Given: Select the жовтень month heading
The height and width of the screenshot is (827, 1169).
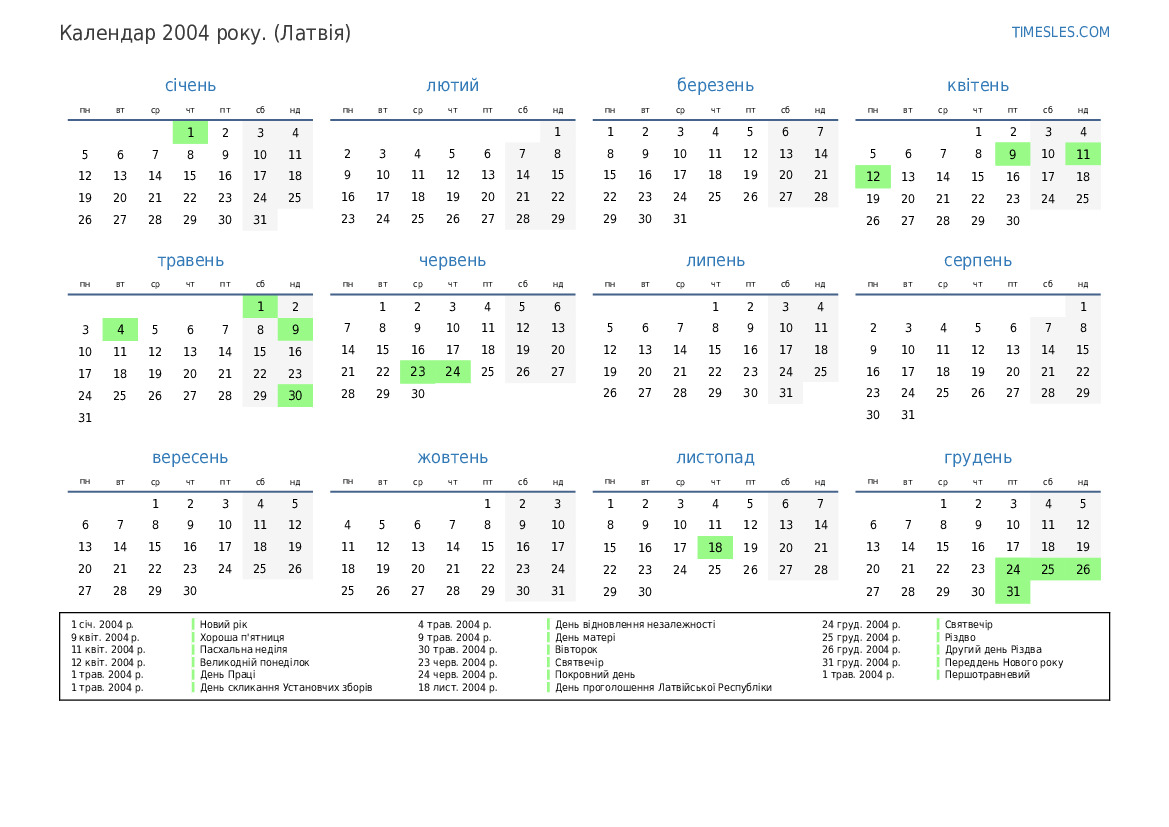Looking at the screenshot, I should pyautogui.click(x=452, y=458).
